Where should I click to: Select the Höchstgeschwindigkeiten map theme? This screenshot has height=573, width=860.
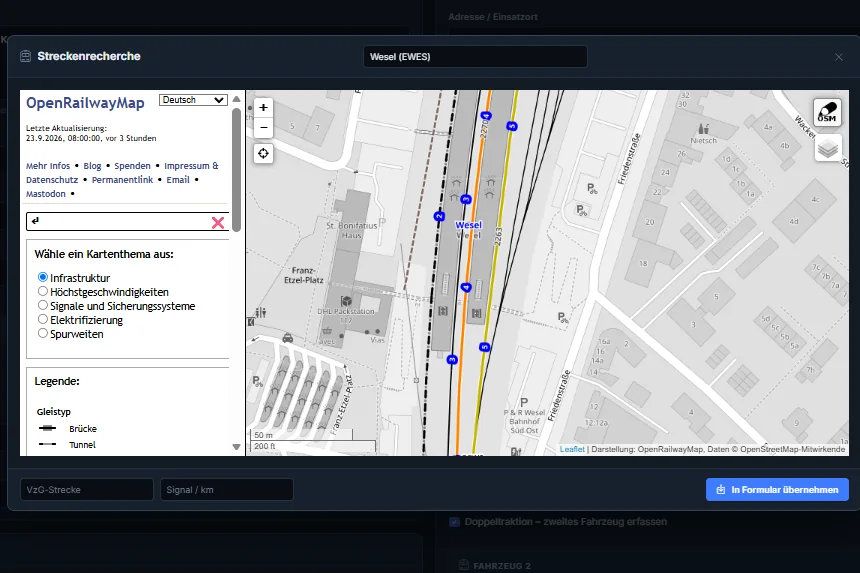(43, 291)
